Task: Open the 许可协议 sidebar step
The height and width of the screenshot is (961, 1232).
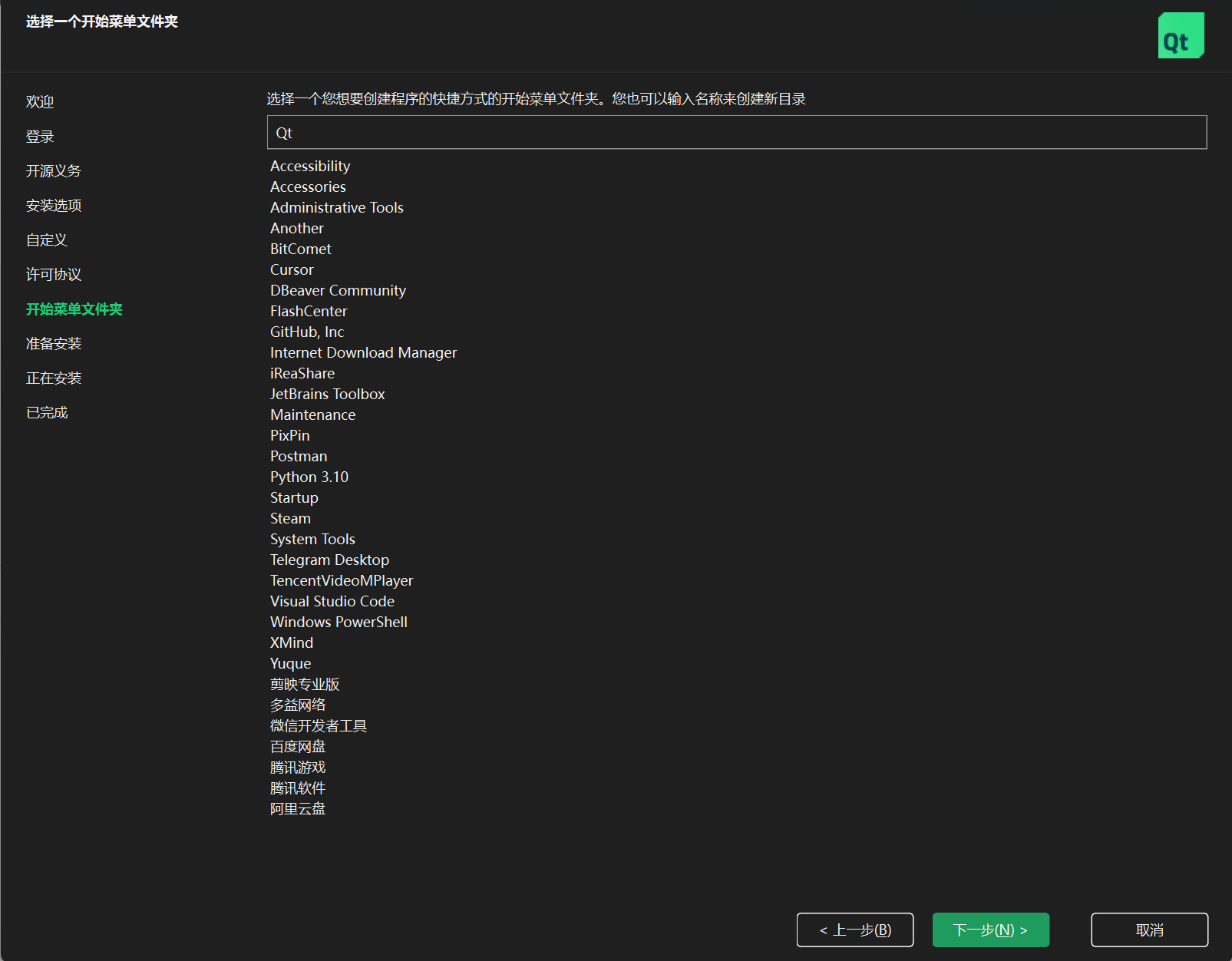Action: pyautogui.click(x=52, y=274)
